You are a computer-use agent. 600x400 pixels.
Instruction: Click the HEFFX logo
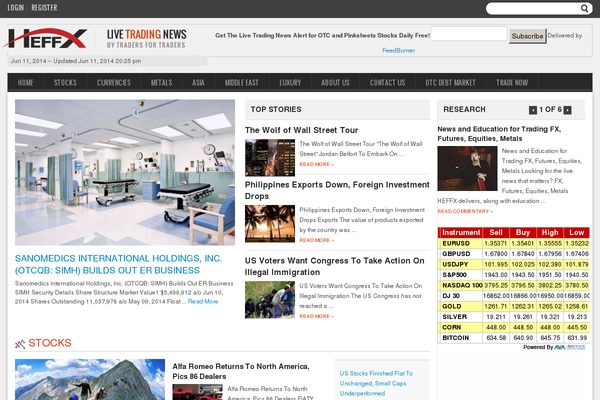pyautogui.click(x=45, y=38)
